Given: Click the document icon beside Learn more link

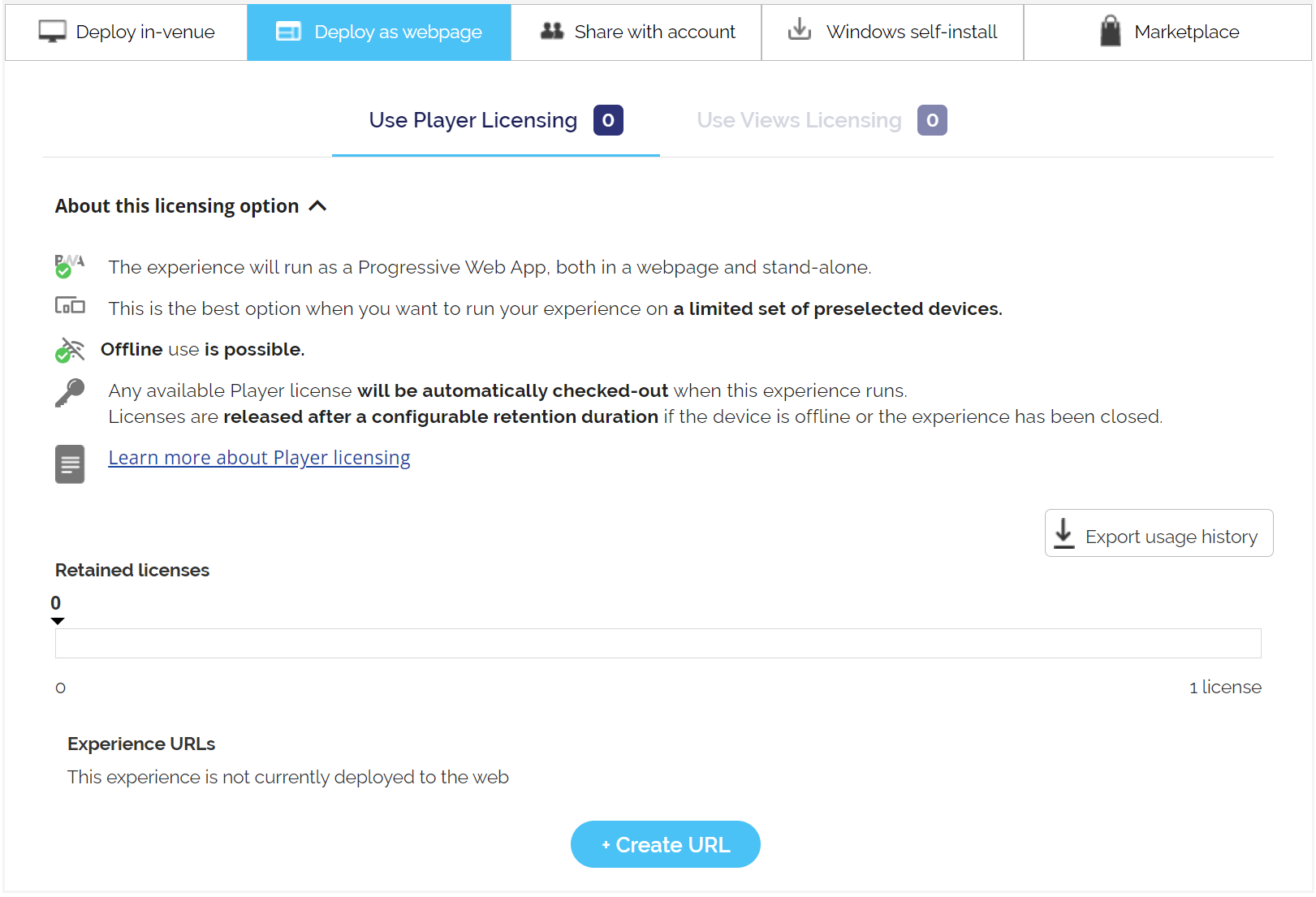Looking at the screenshot, I should click(70, 464).
